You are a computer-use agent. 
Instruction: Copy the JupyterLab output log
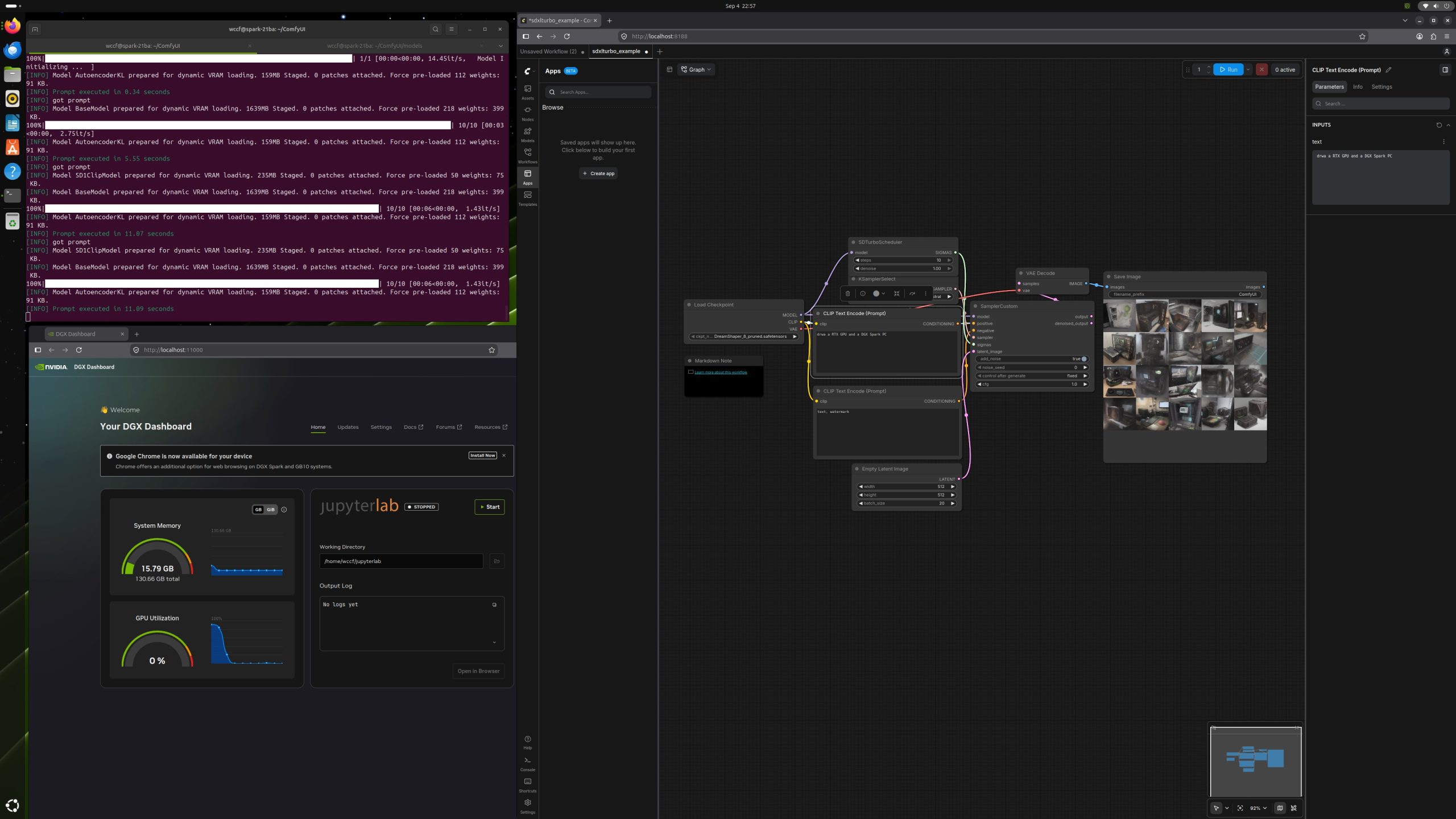click(494, 605)
